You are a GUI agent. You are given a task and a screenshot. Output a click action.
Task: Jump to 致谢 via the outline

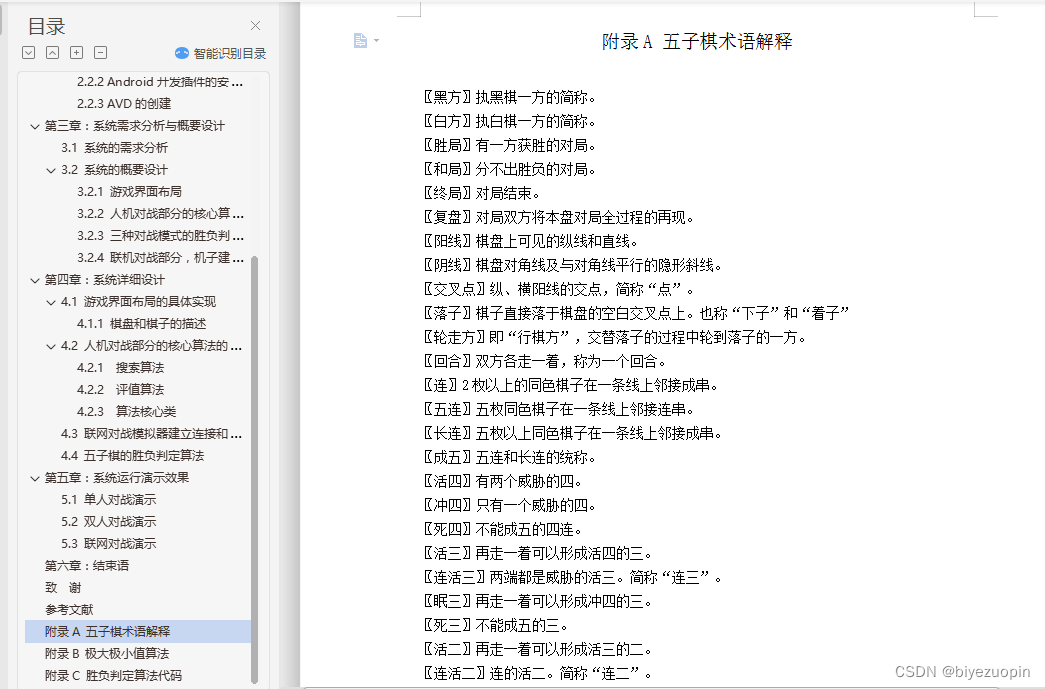click(x=63, y=587)
